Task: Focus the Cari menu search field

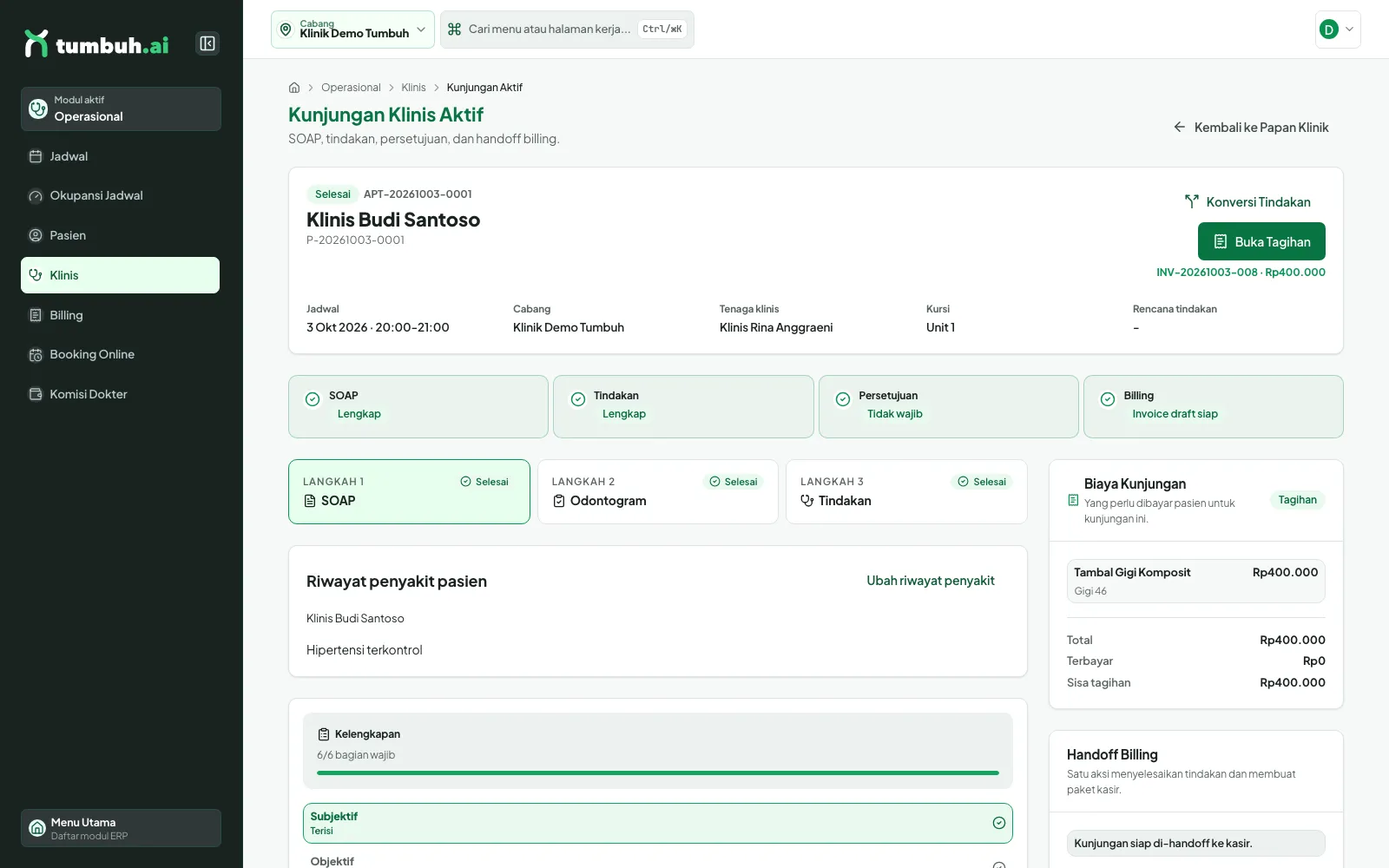Action: [567, 30]
